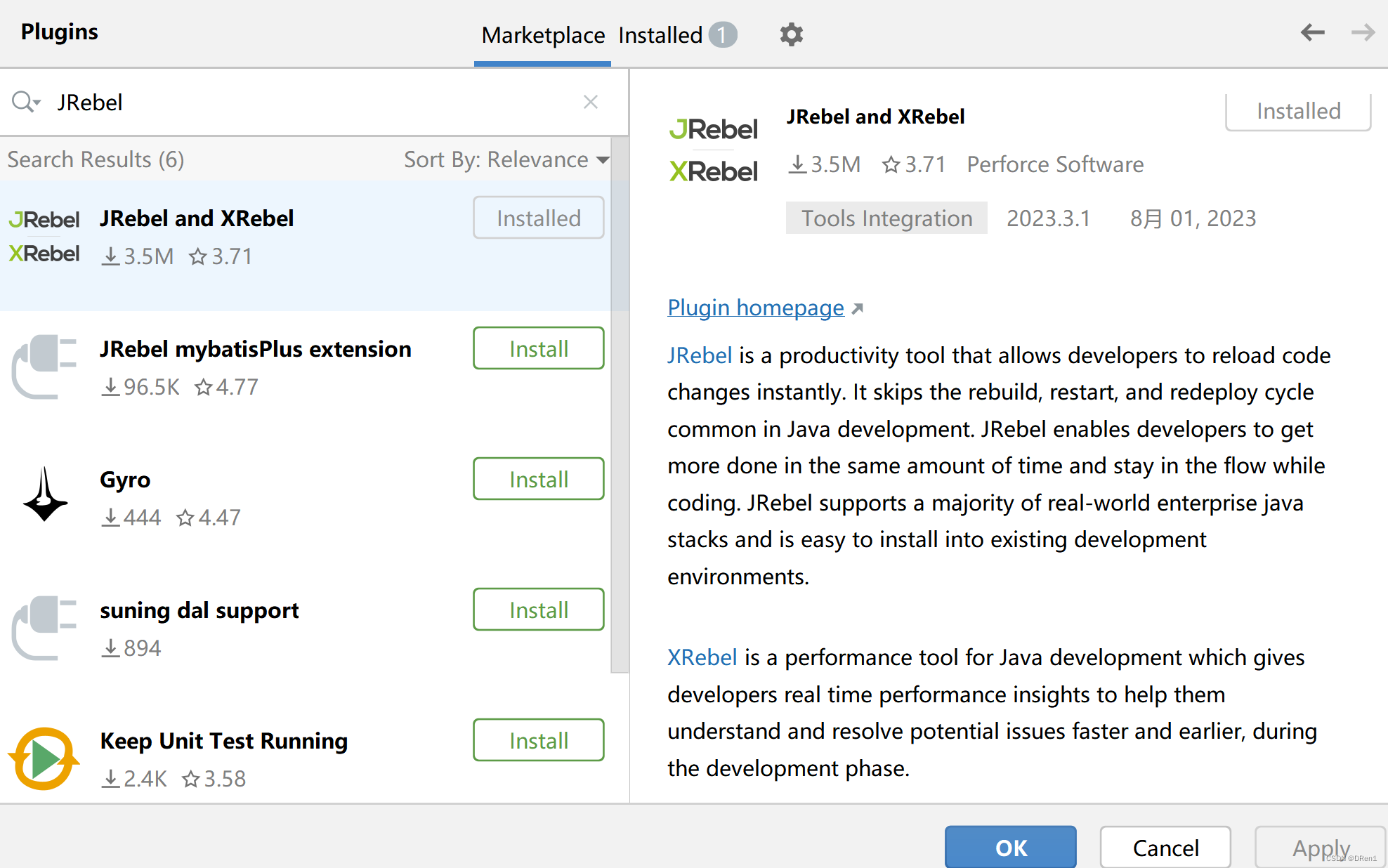The width and height of the screenshot is (1388, 868).
Task: Click the Cancel button
Action: [x=1165, y=848]
